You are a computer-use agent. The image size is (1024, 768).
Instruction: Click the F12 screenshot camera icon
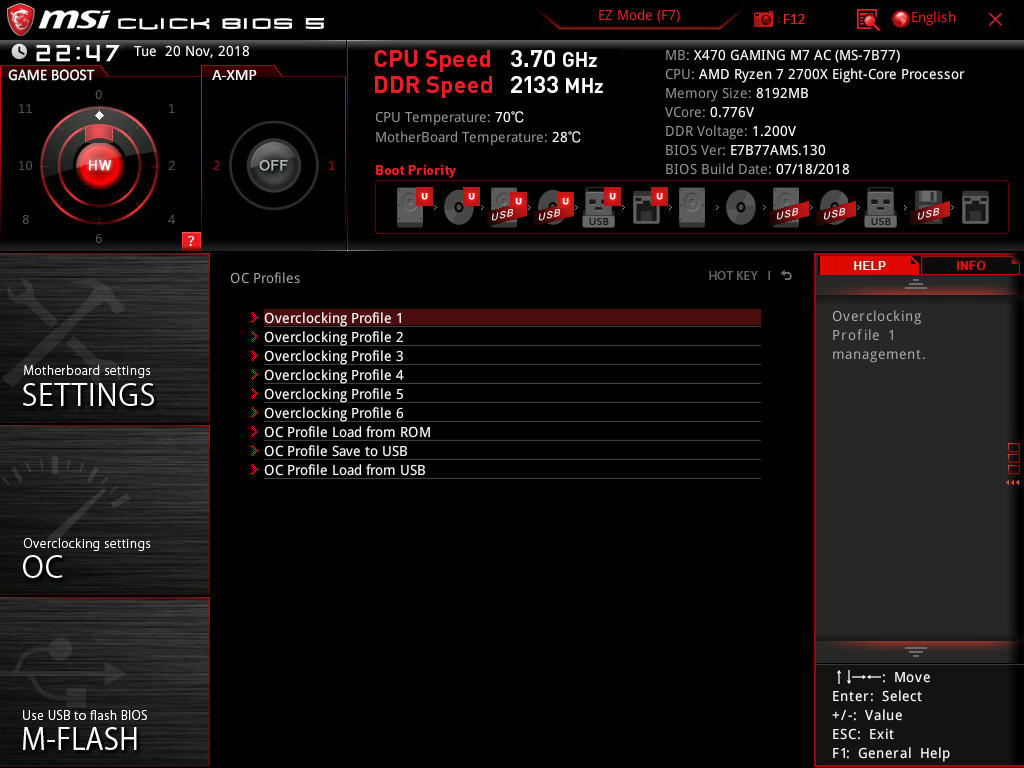[763, 19]
